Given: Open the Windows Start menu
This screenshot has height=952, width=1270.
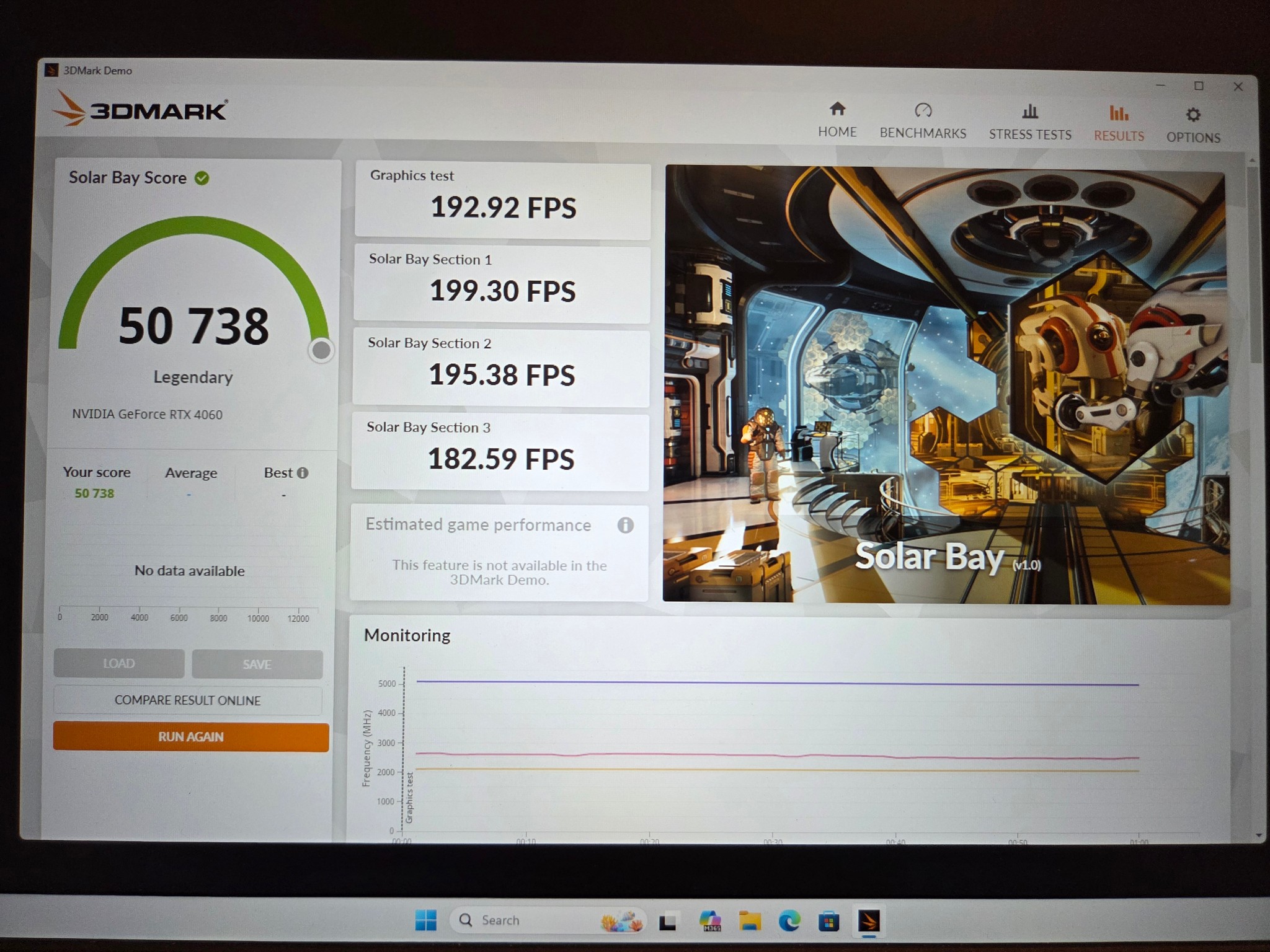Looking at the screenshot, I should coord(425,920).
